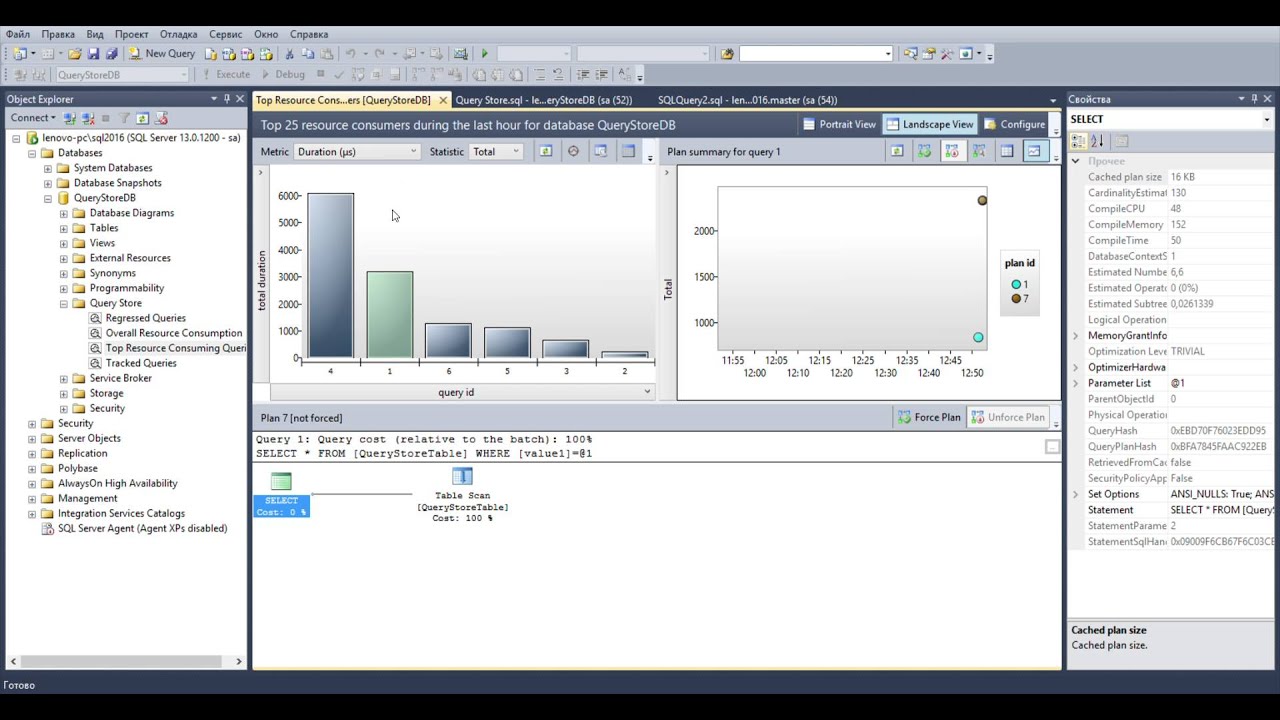Click the Force Plan button
Image resolution: width=1280 pixels, height=720 pixels.
coord(929,418)
